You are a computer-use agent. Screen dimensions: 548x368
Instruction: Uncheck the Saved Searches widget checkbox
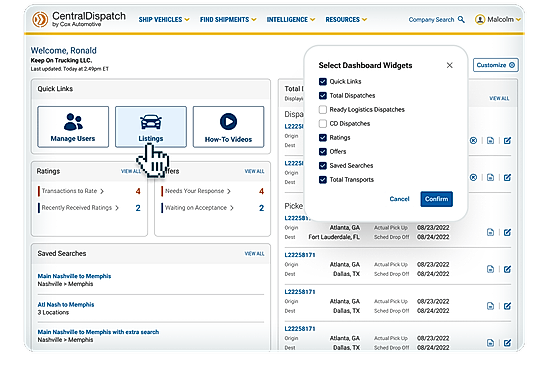[323, 165]
